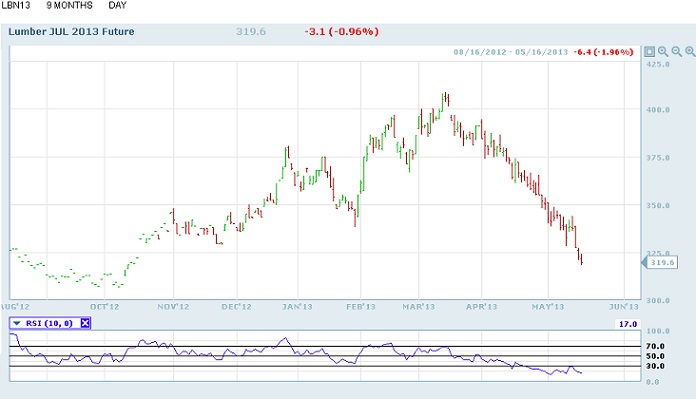Image resolution: width=696 pixels, height=399 pixels.
Task: Click the -6.4 (-1.96%) period change
Action: [x=604, y=52]
